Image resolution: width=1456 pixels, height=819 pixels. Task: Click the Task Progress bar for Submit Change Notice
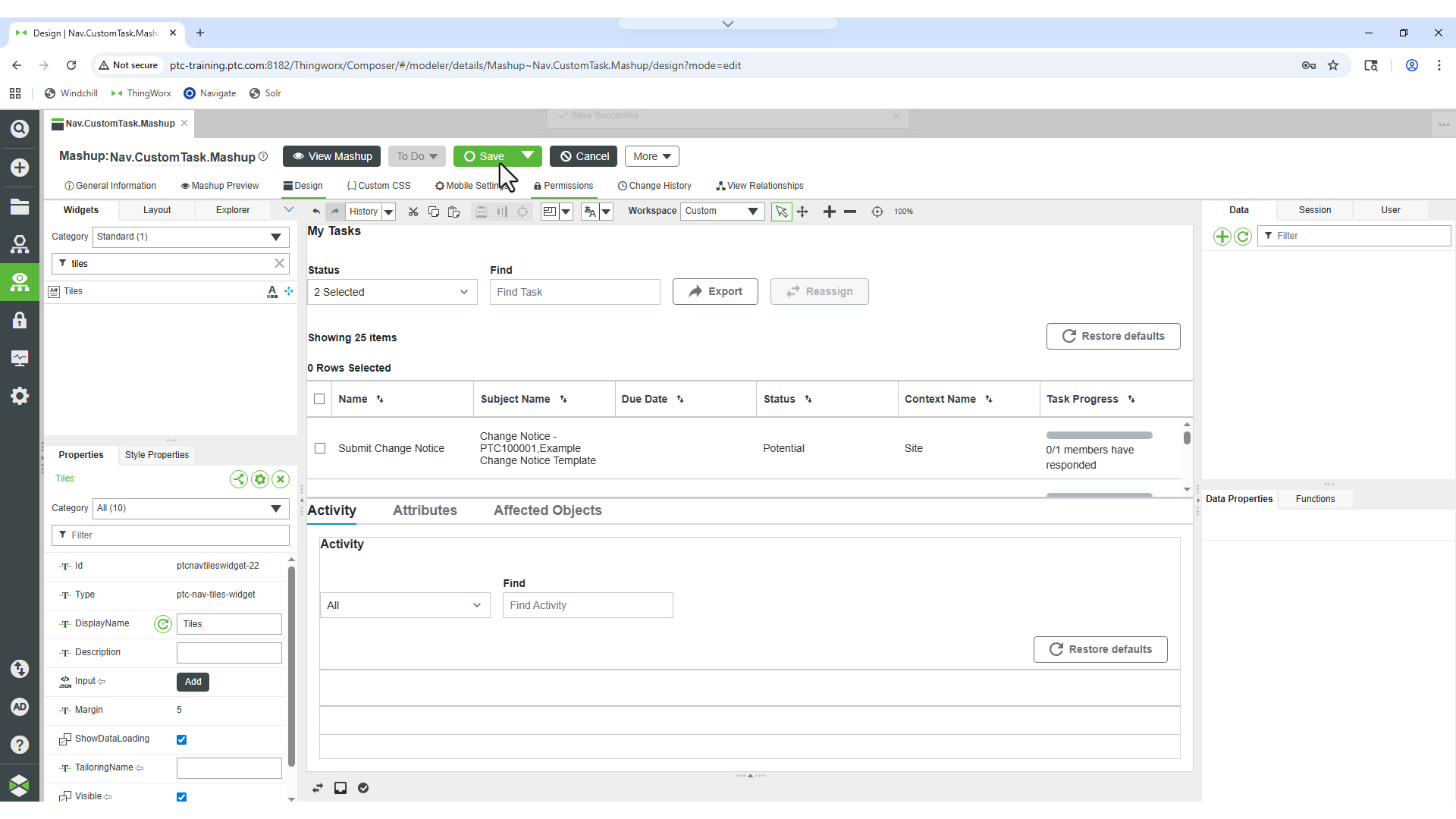(1099, 435)
